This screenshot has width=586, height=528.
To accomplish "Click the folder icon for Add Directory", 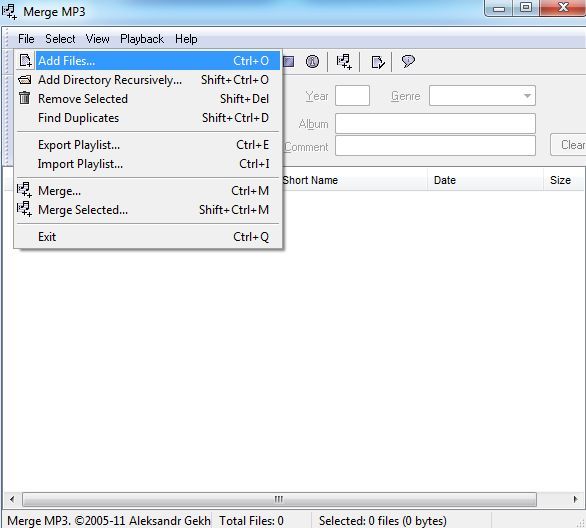I will (25, 79).
